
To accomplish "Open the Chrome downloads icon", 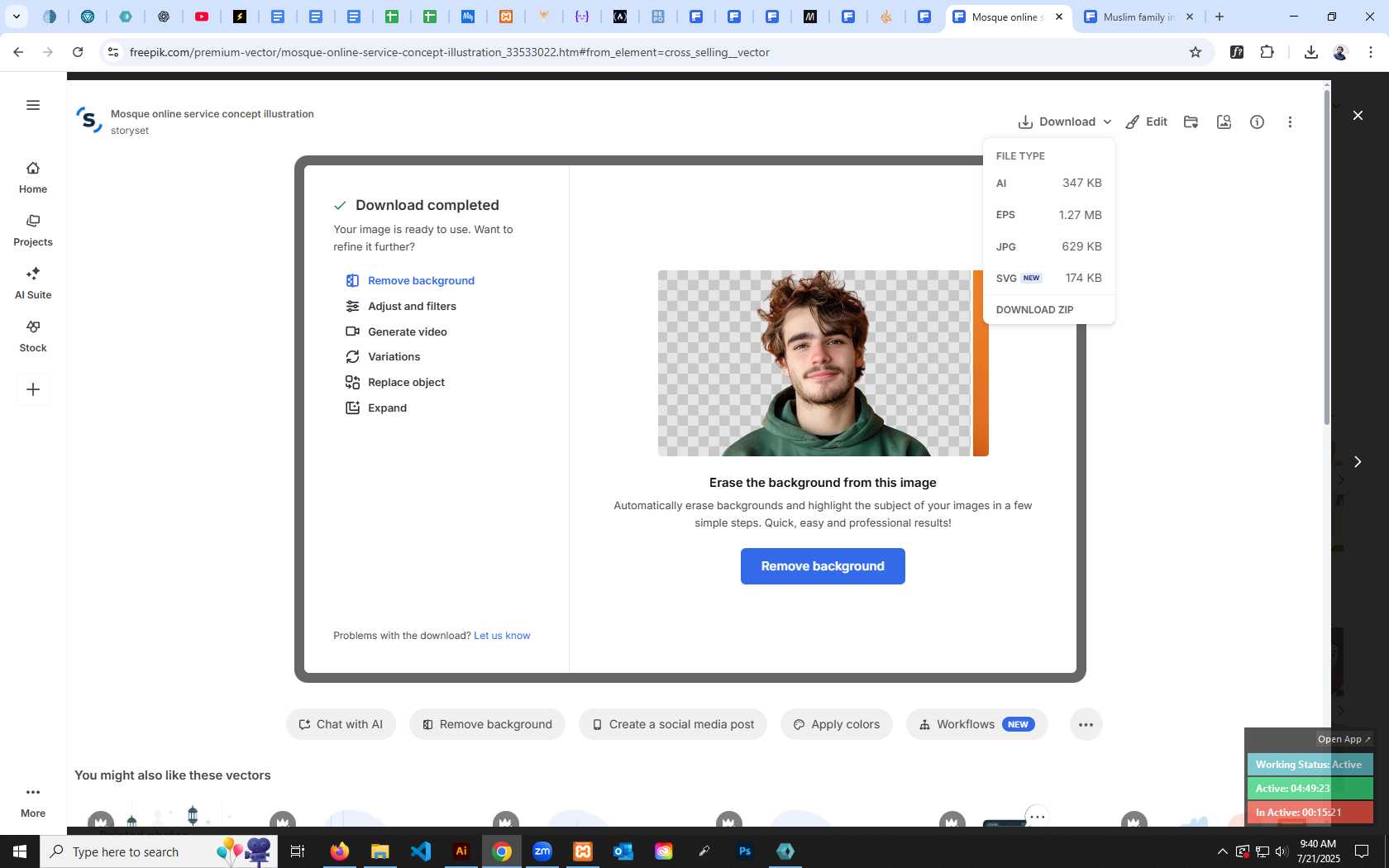I will tap(1310, 52).
